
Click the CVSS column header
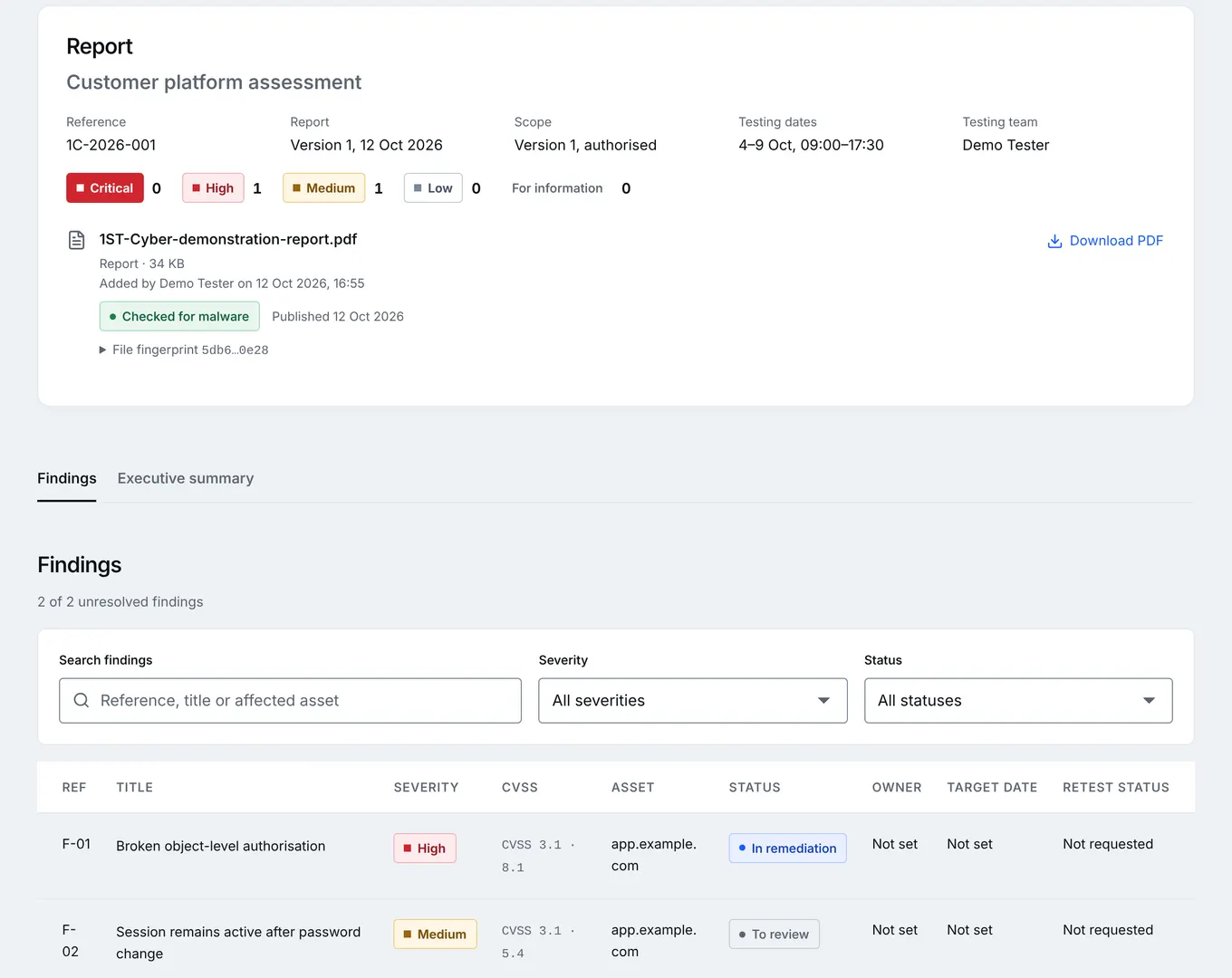(520, 788)
